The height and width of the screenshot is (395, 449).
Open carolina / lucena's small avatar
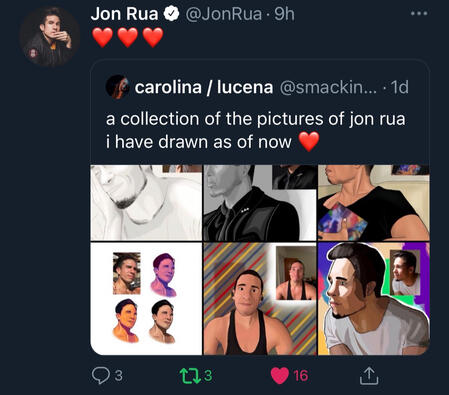click(117, 87)
